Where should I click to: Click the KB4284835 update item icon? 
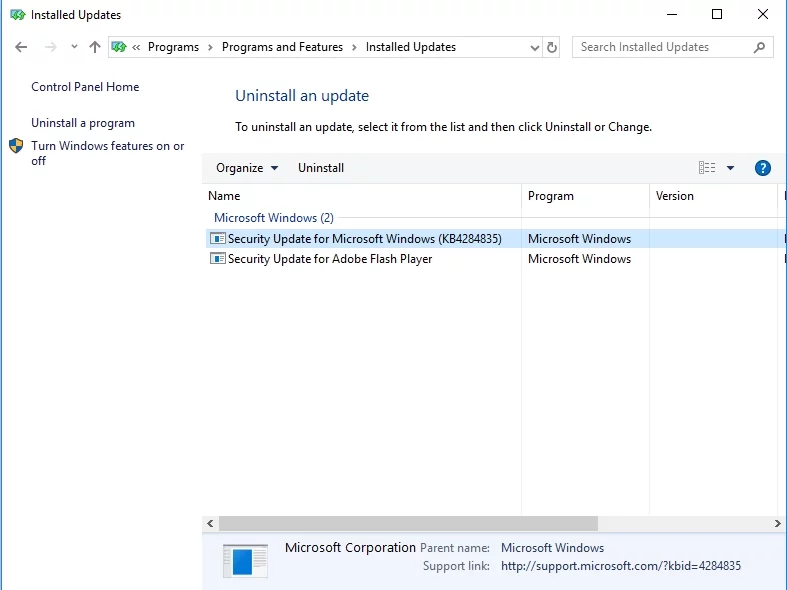click(x=217, y=239)
